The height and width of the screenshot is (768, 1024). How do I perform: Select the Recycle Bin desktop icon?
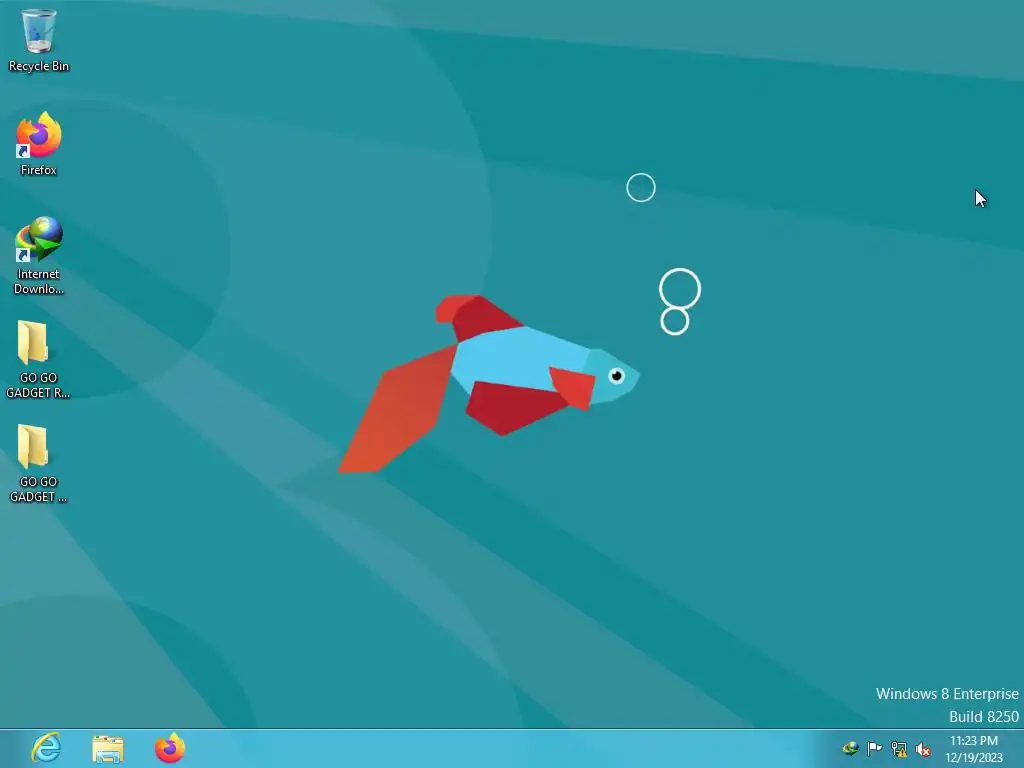(39, 40)
